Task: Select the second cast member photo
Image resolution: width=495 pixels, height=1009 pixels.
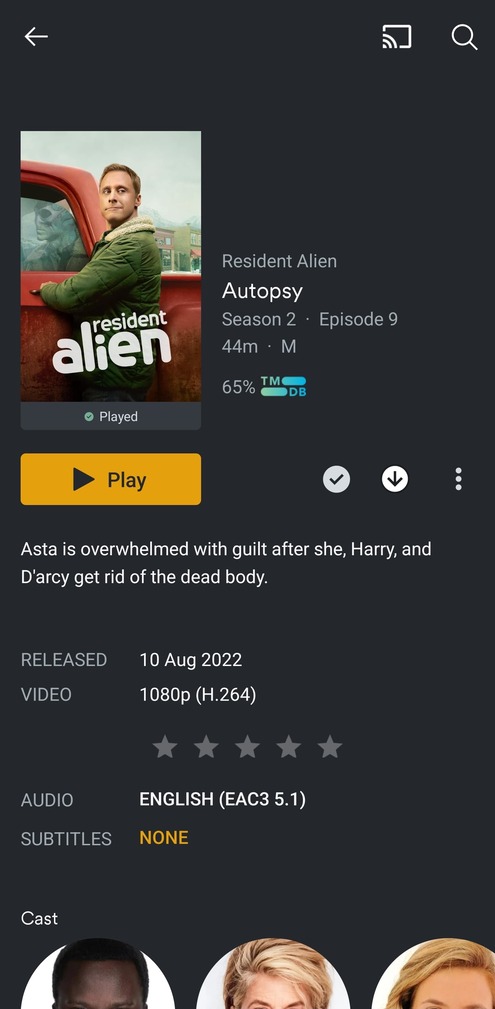Action: click(x=273, y=974)
